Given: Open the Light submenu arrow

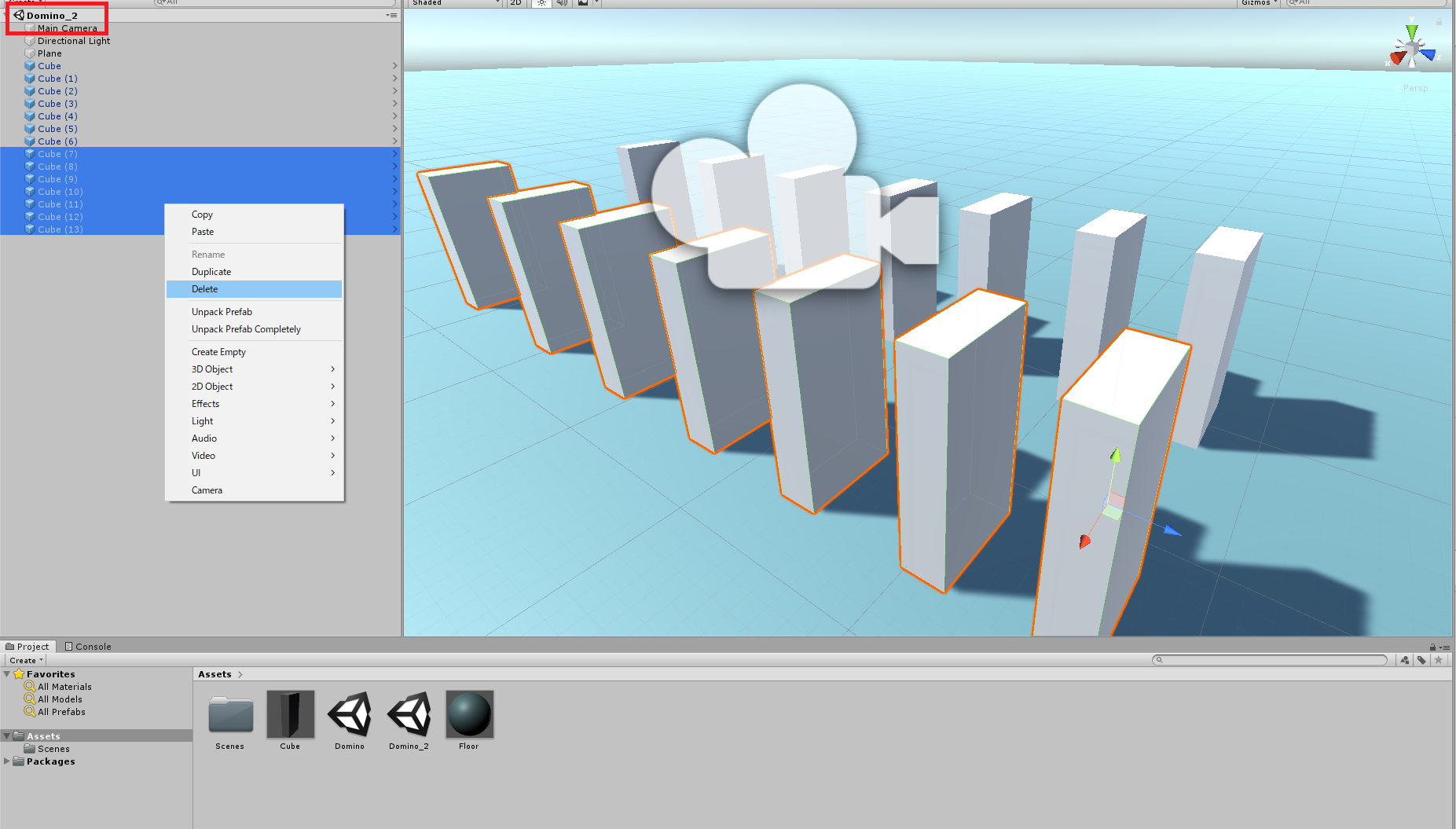Looking at the screenshot, I should pyautogui.click(x=333, y=421).
